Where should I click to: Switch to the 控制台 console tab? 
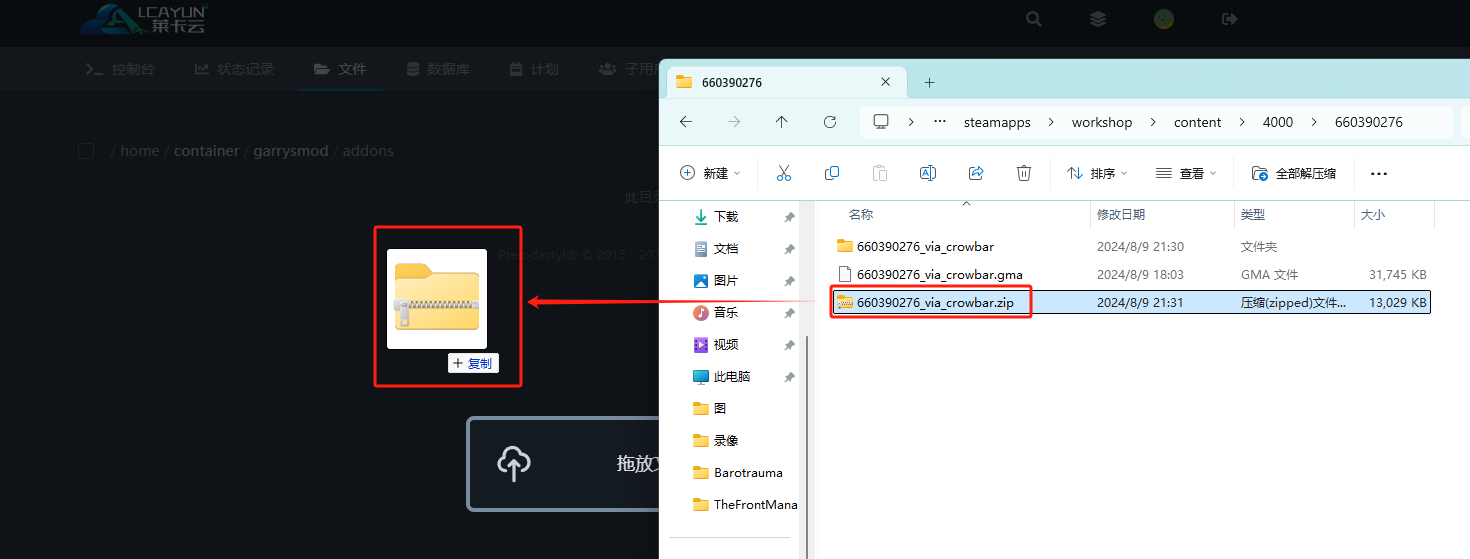pyautogui.click(x=120, y=69)
